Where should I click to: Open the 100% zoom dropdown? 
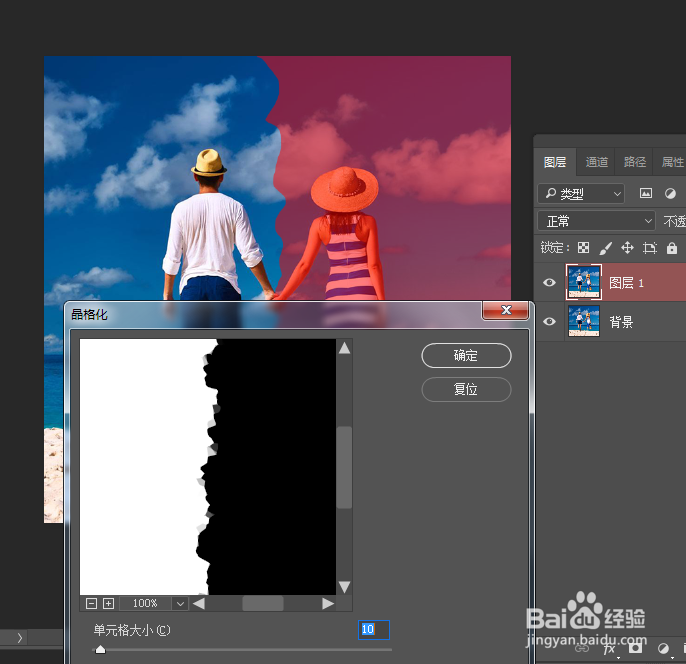point(180,604)
